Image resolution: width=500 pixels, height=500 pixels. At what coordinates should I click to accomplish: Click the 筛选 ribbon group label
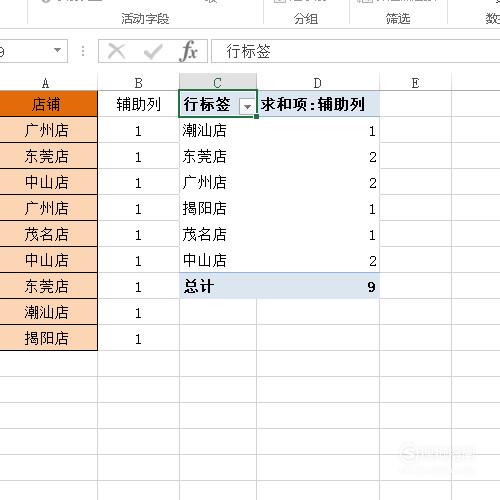point(398,19)
